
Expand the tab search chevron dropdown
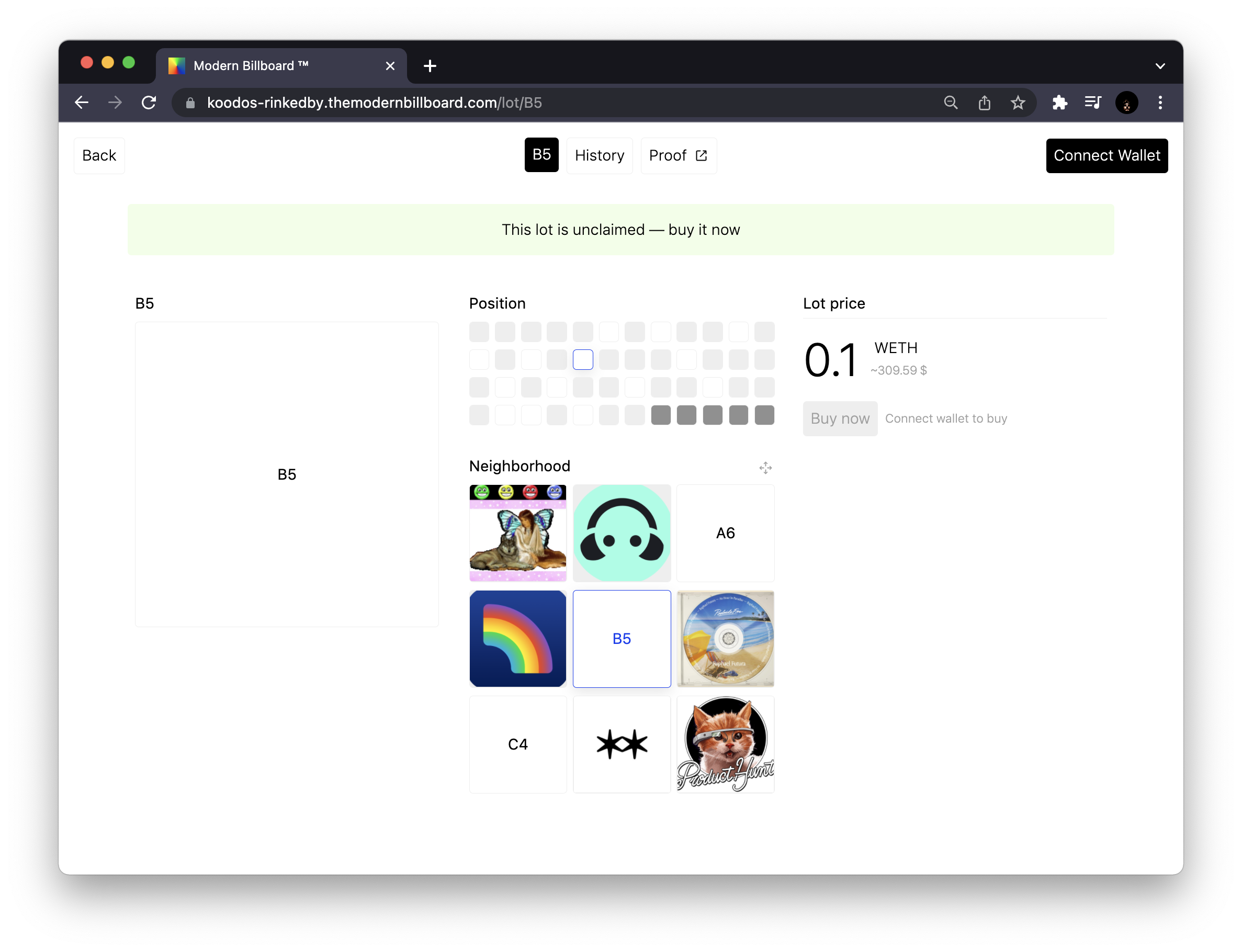1160,66
